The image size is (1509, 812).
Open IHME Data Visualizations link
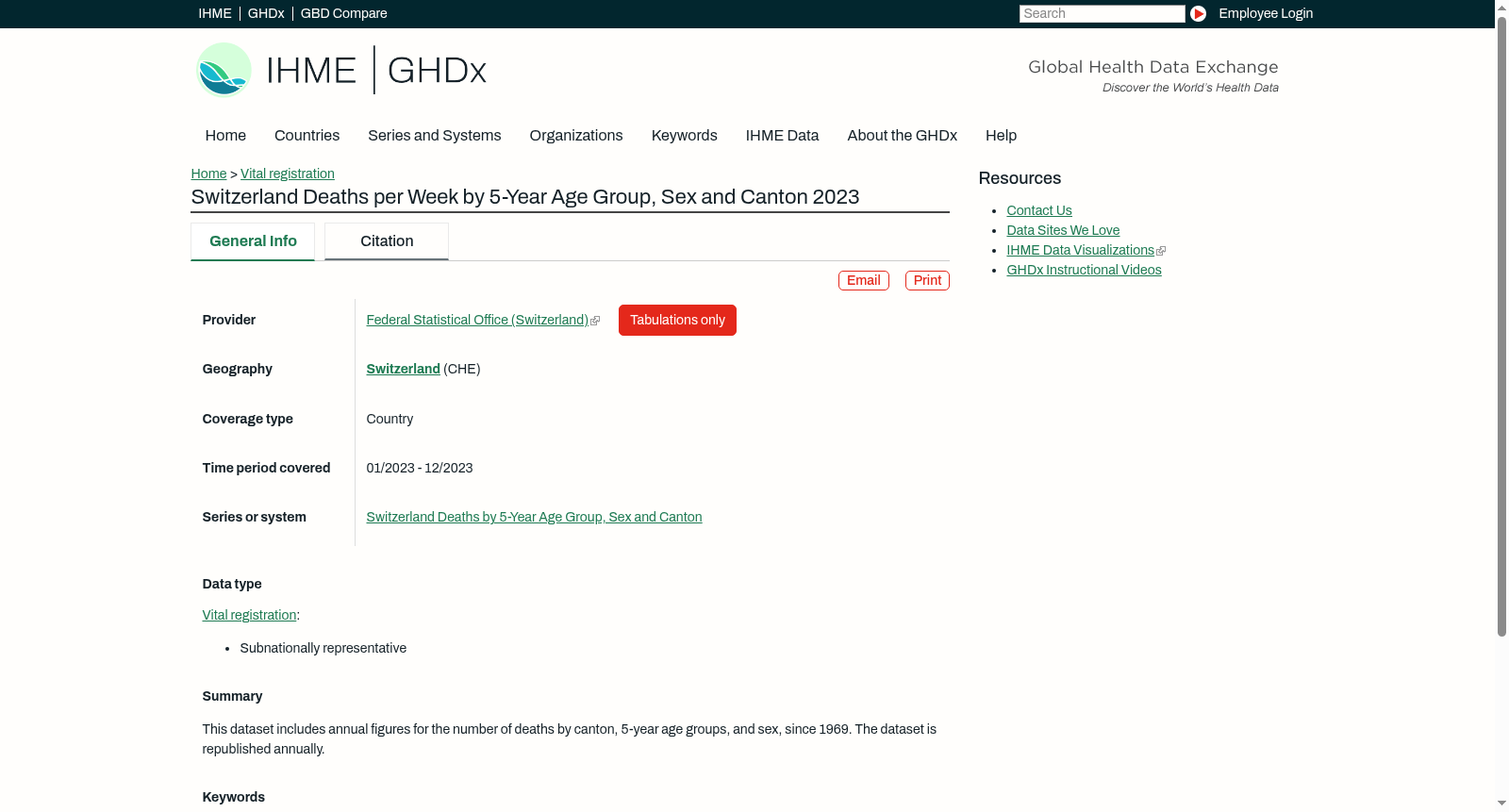point(1080,251)
